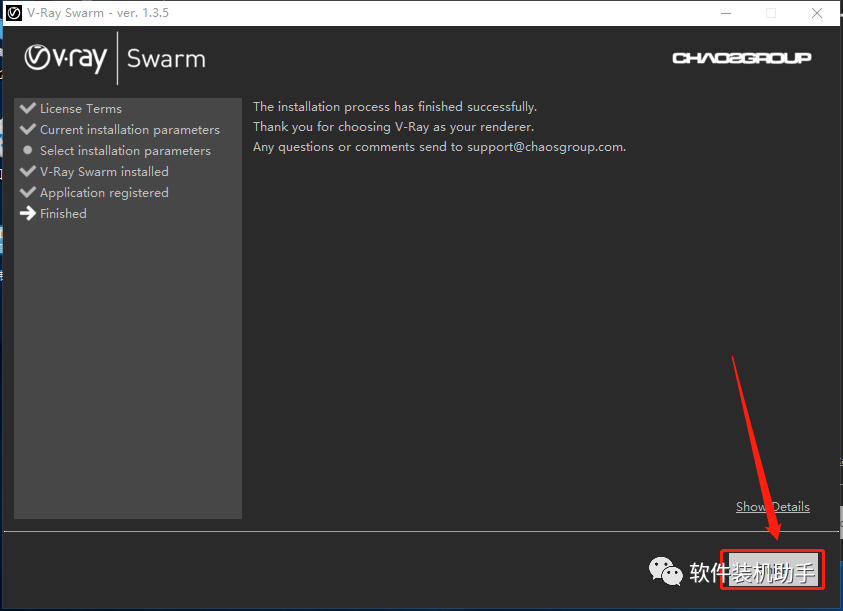The image size is (843, 611).
Task: Select the V-Ray Swarm installed step
Action: tap(104, 172)
